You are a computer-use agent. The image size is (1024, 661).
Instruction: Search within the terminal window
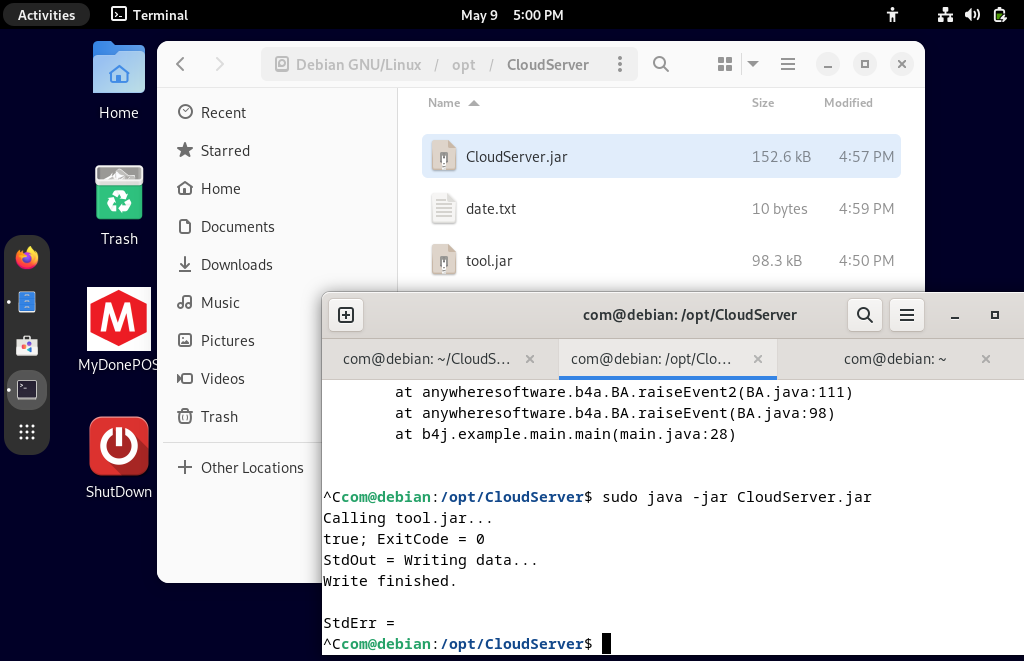(864, 314)
